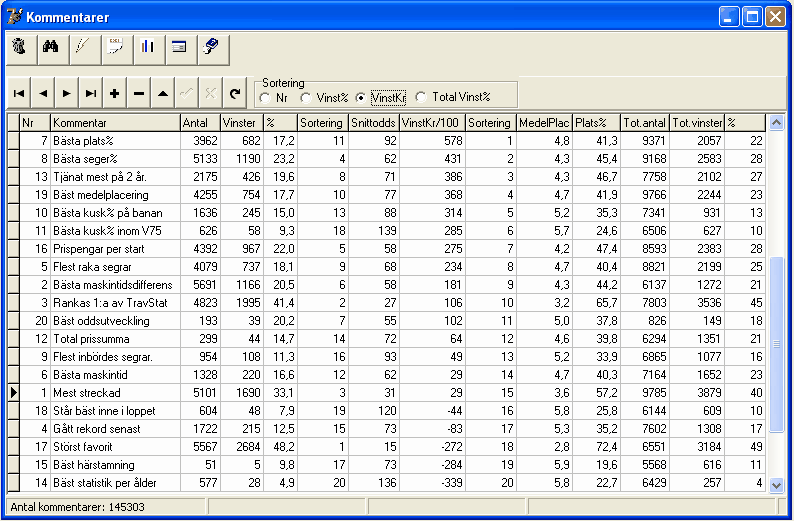794x521 pixels.
Task: Click the Antal column header
Action: [201, 123]
